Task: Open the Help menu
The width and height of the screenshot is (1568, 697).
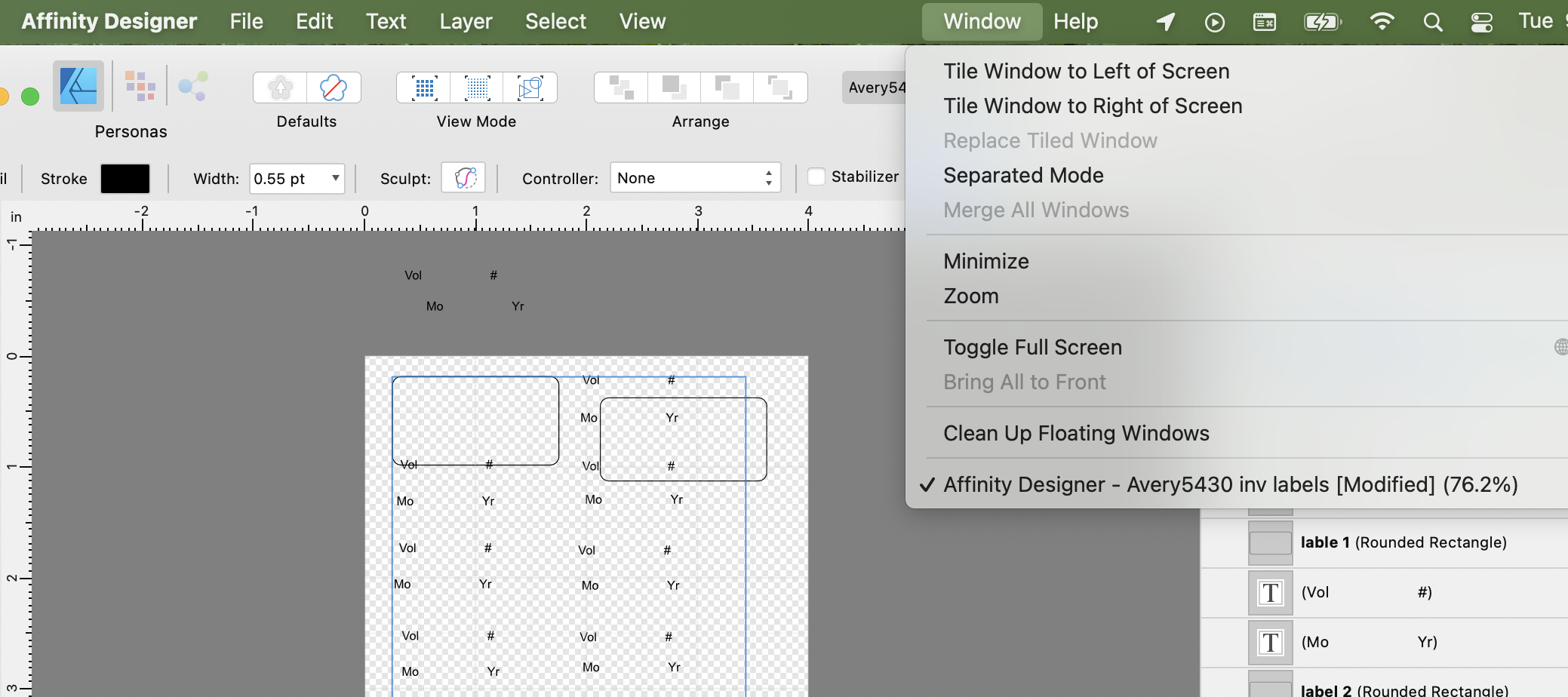Action: tap(1075, 21)
